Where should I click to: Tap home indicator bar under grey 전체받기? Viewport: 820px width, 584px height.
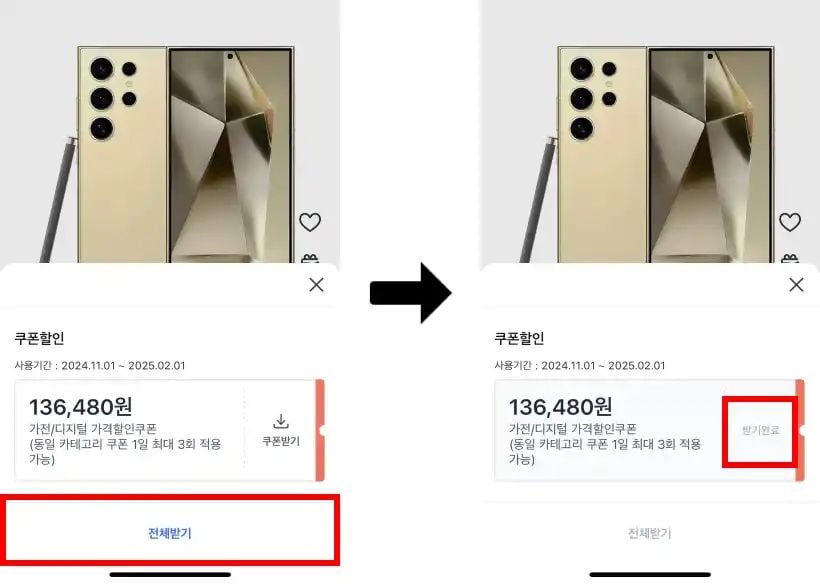tap(650, 575)
